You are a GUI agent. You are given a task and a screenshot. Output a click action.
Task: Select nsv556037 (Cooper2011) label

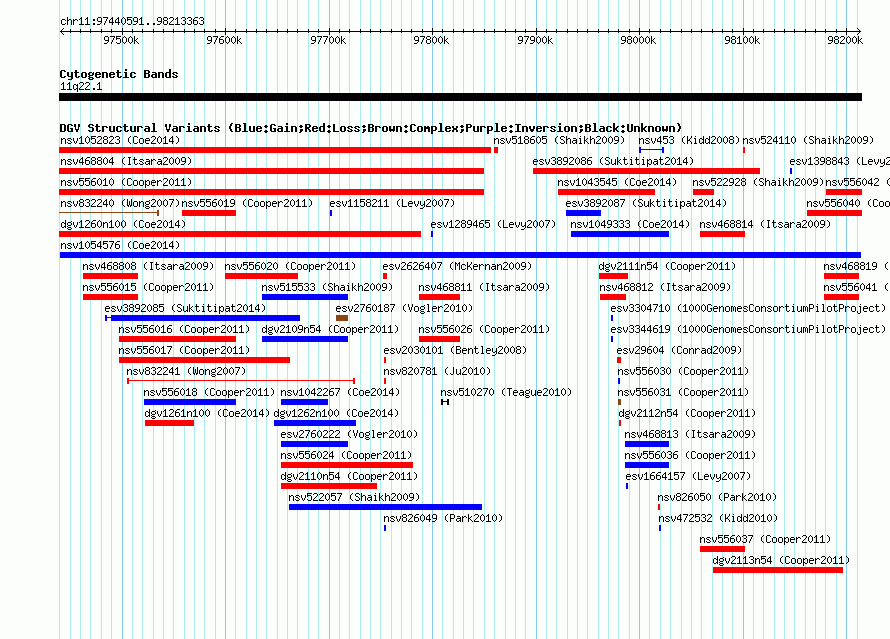[765, 539]
